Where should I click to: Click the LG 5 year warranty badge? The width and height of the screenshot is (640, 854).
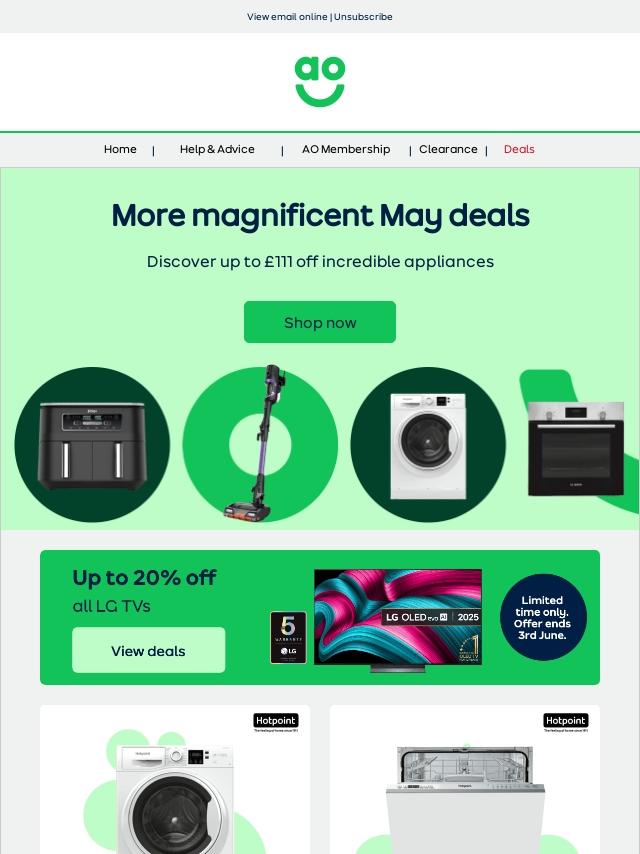tap(288, 637)
